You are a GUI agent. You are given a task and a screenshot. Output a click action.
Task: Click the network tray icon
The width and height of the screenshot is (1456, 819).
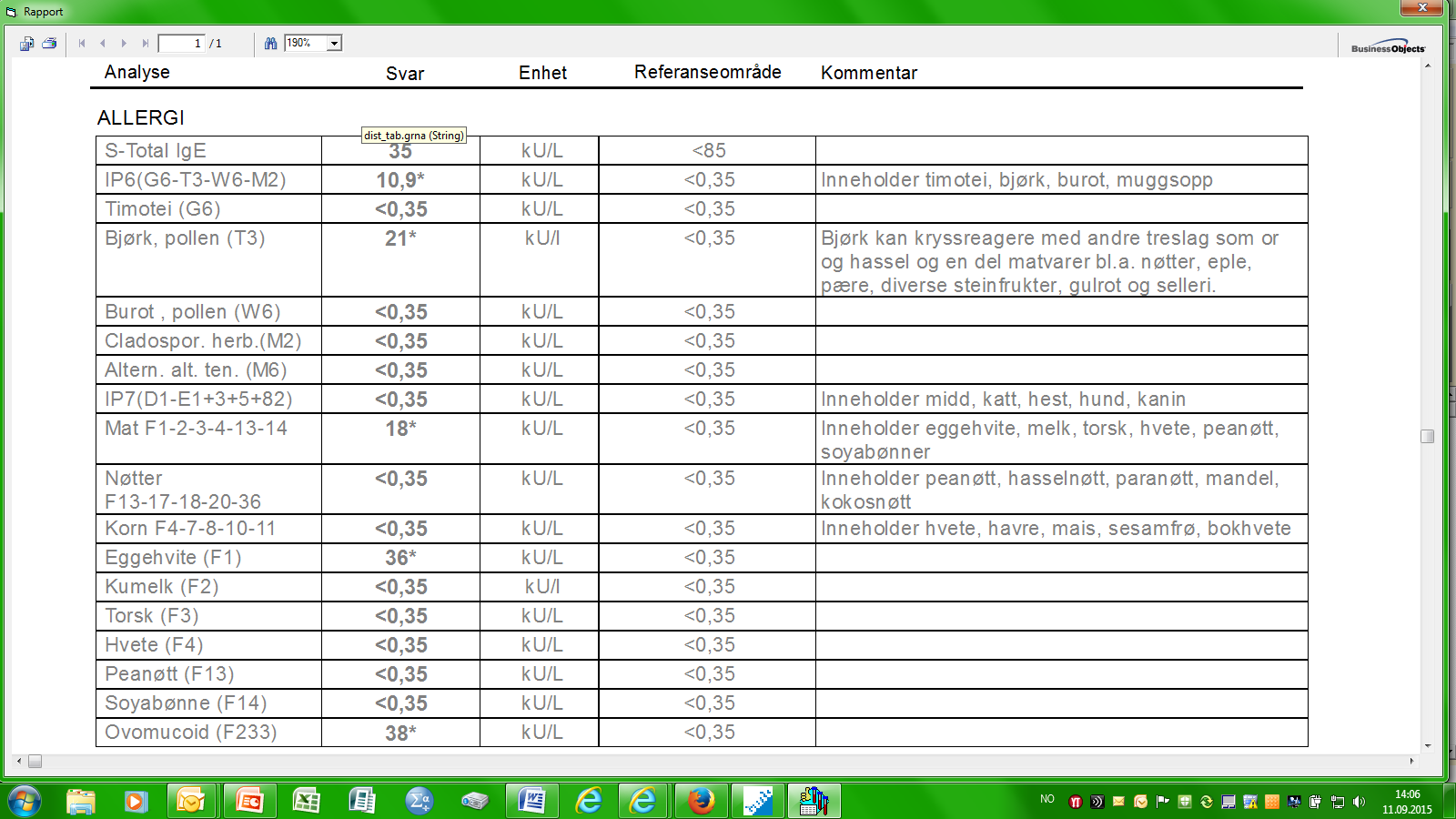click(1337, 802)
